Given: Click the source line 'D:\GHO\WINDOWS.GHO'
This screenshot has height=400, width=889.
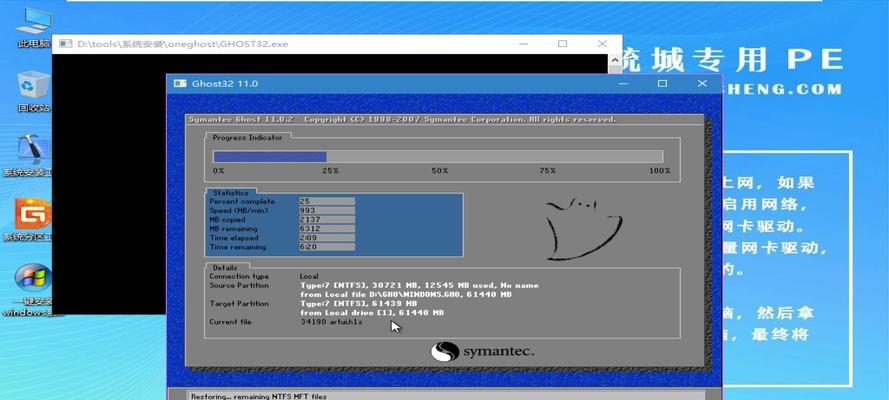Looking at the screenshot, I should coord(406,295).
